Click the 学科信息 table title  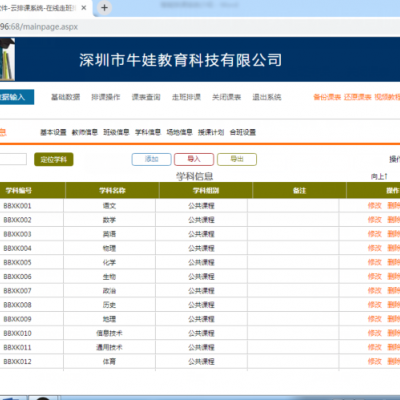194,176
